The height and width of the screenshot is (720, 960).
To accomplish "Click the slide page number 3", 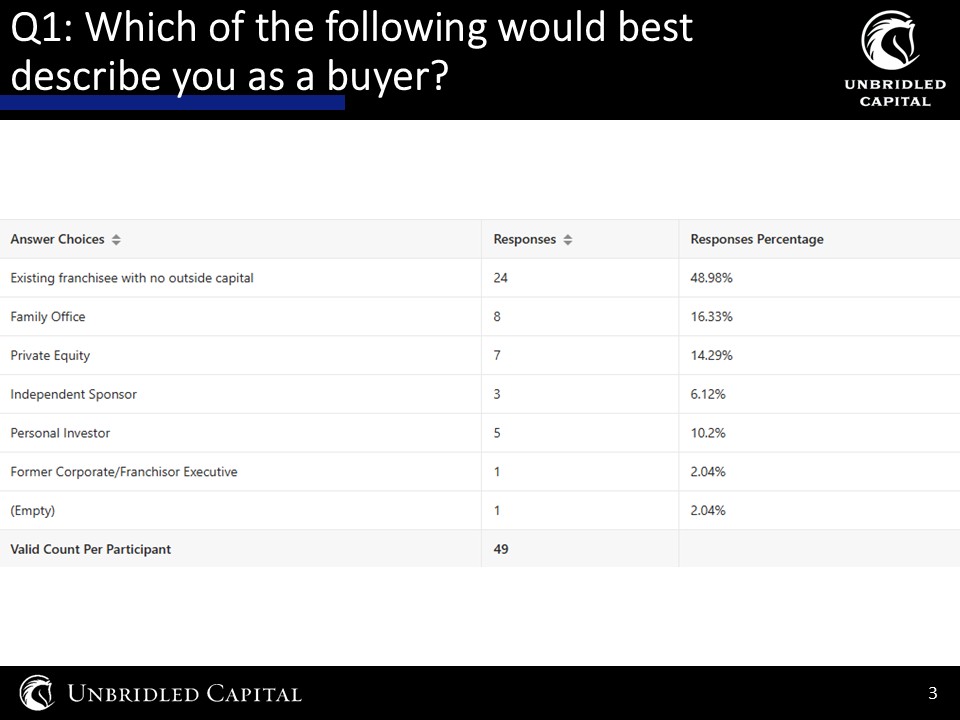I will click(x=932, y=693).
